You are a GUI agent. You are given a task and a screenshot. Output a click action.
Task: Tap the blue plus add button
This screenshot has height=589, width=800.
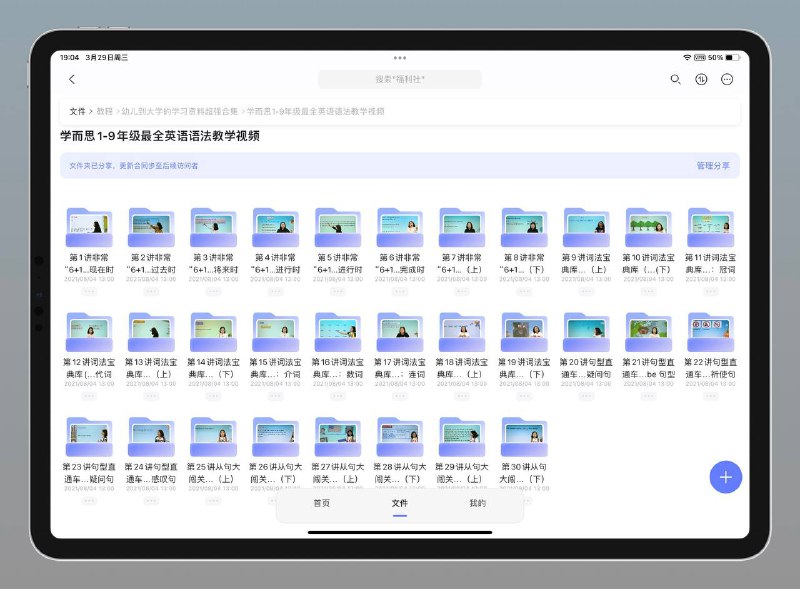(x=725, y=477)
